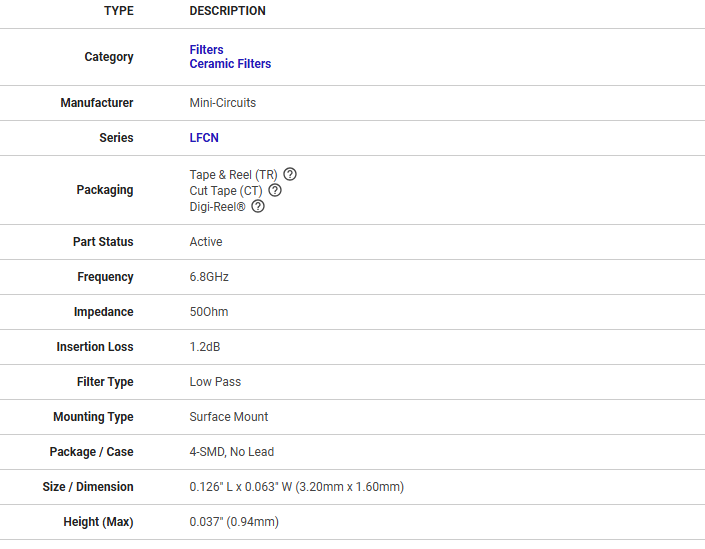This screenshot has width=705, height=549.
Task: Click the 50Ohm impedance value
Action: coord(209,312)
